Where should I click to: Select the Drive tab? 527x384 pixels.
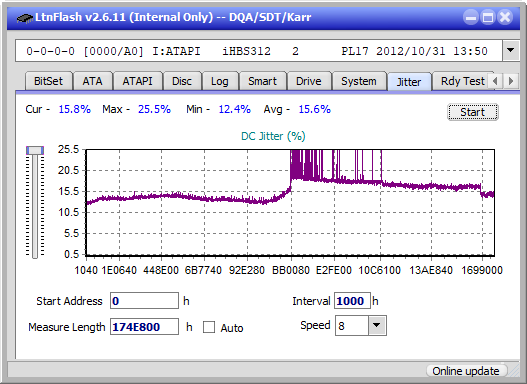click(309, 81)
